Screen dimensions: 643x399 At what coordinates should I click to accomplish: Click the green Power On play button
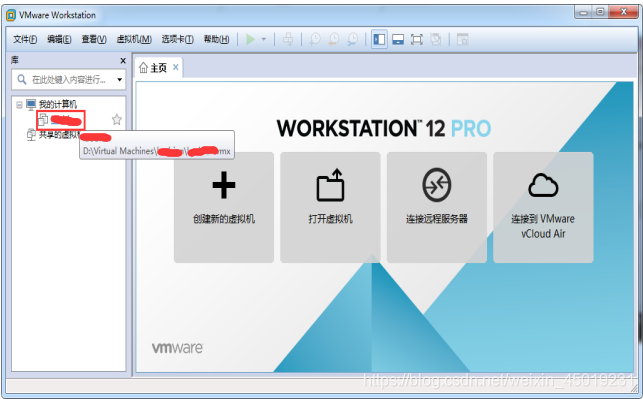(x=250, y=39)
